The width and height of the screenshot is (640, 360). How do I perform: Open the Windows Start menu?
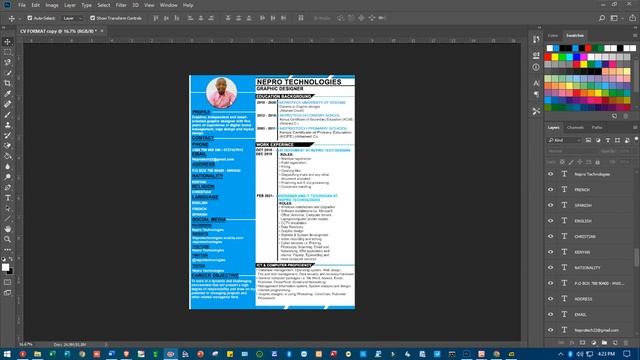[7, 354]
